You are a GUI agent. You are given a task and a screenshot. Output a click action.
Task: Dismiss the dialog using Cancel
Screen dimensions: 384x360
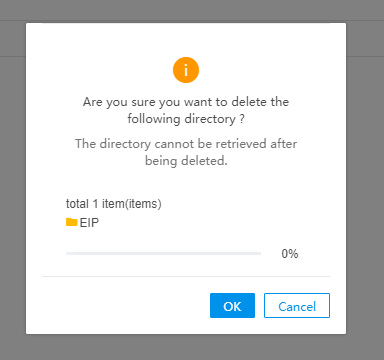click(x=297, y=305)
